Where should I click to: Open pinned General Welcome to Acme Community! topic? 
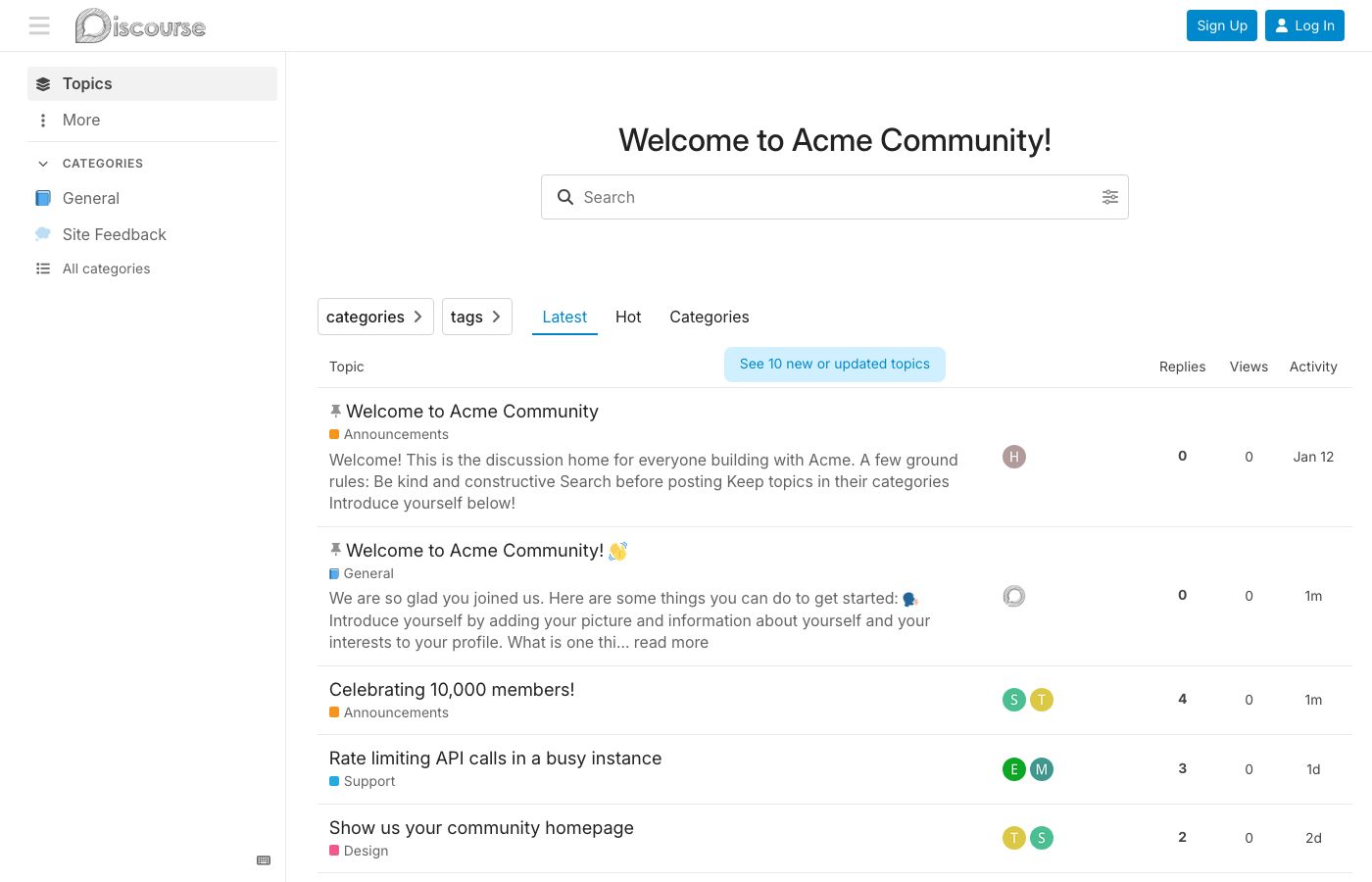[x=475, y=551]
